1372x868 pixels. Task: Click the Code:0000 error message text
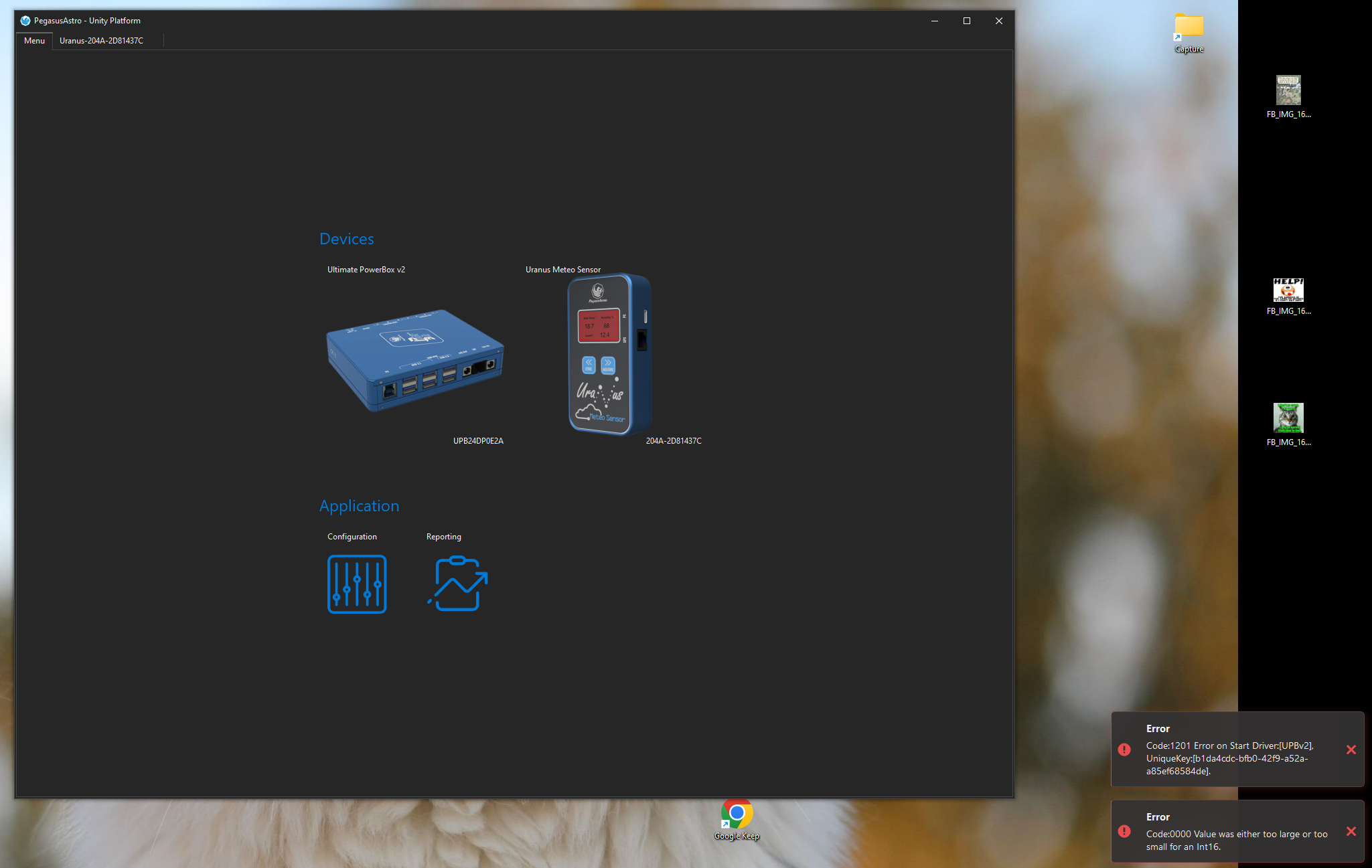[x=1237, y=841]
